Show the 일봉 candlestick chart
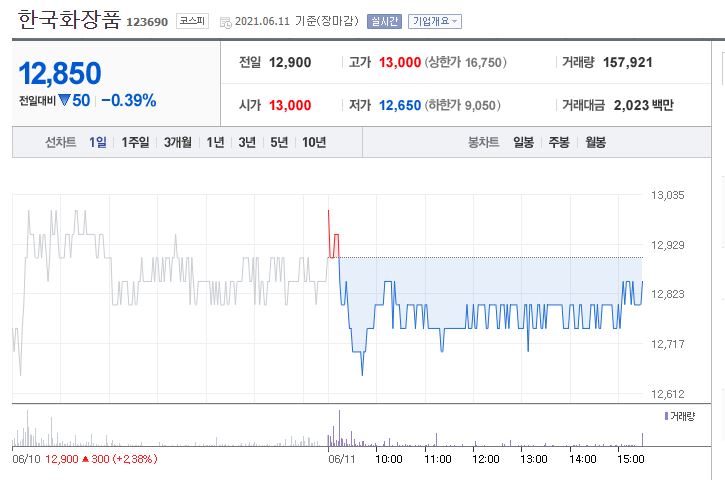Viewport: 725px width, 480px height. (523, 142)
